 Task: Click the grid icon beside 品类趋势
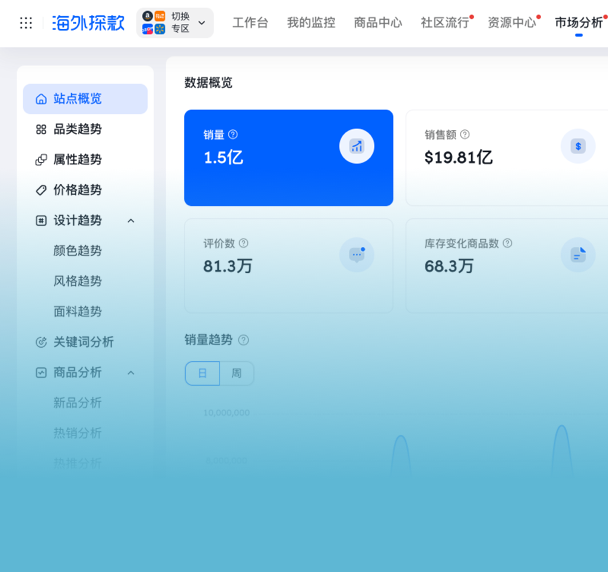41,129
